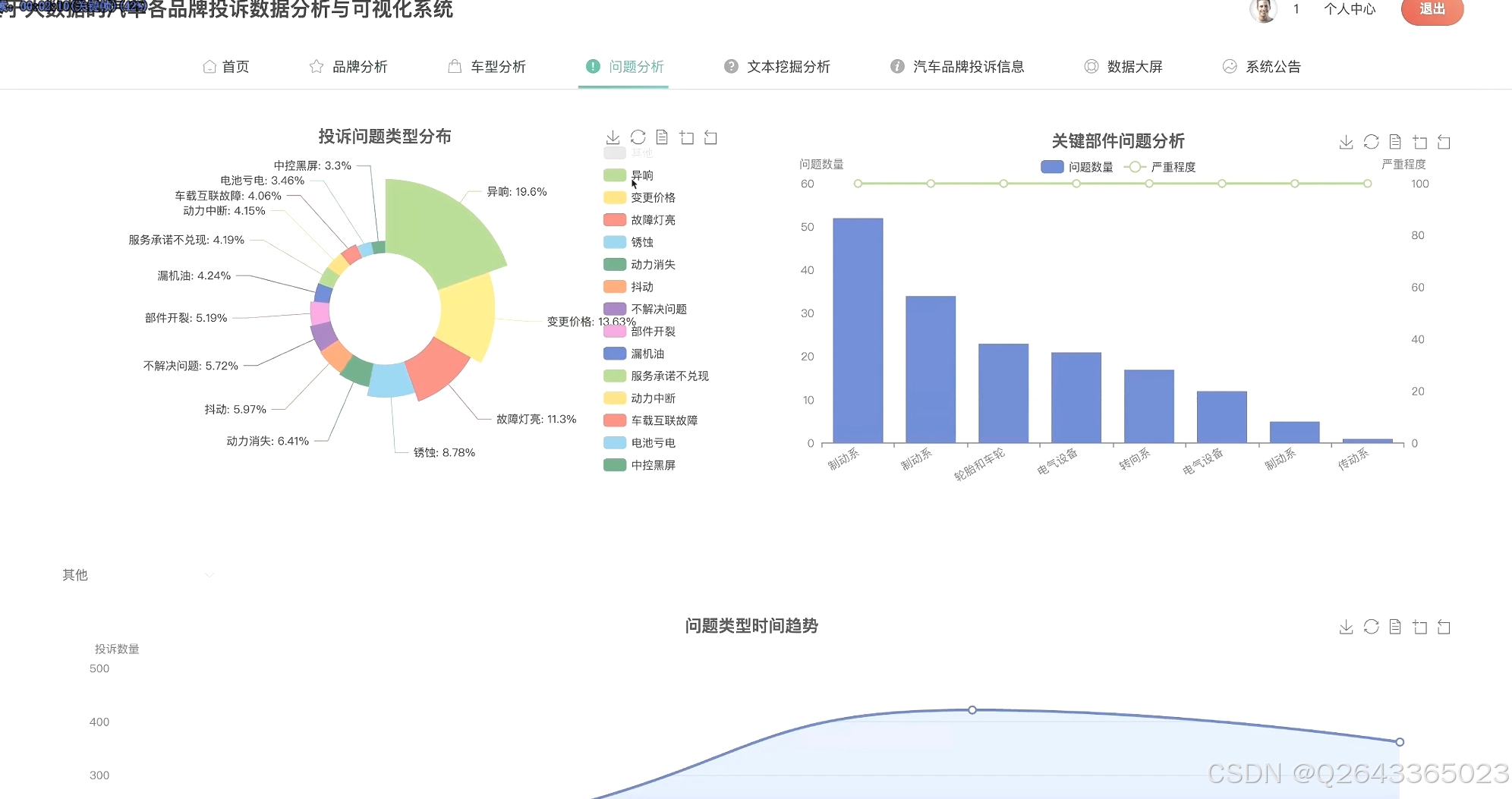1512x799 pixels.
Task: Toggle the 严重程度 series in legend
Action: 1160,167
